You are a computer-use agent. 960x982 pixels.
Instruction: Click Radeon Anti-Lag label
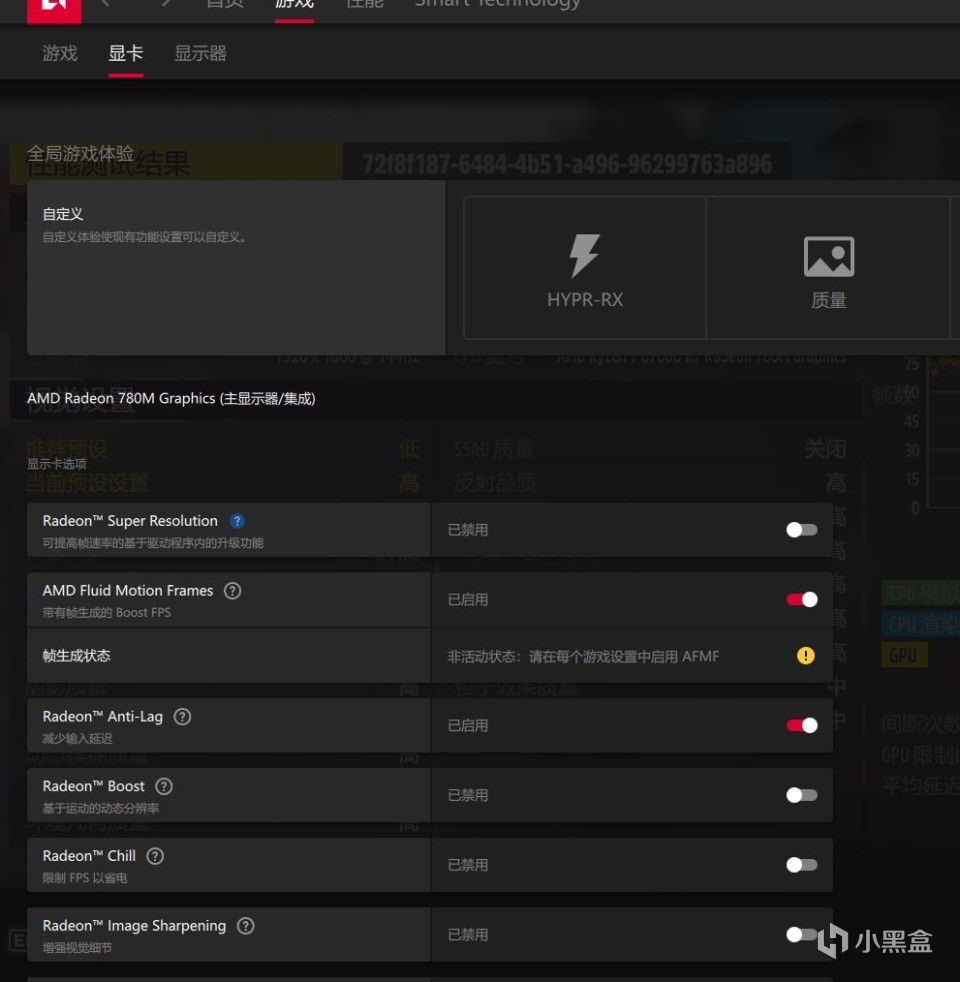click(103, 716)
